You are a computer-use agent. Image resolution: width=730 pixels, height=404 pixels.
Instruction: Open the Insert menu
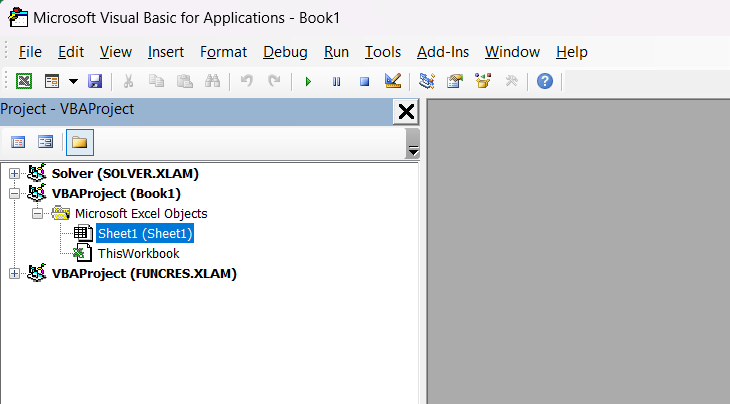[166, 52]
